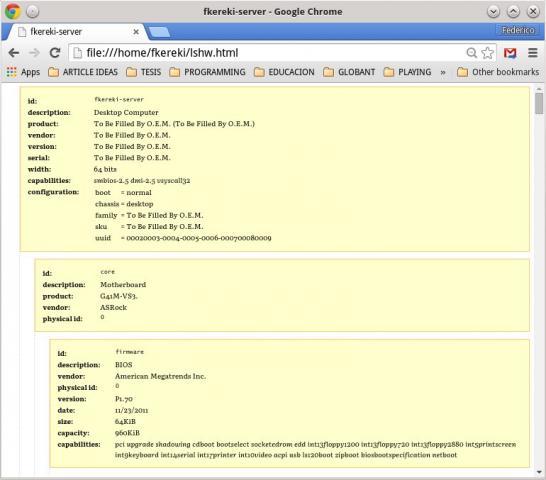Maximize the Chrome window
This screenshot has height=480, width=546.
[513, 12]
